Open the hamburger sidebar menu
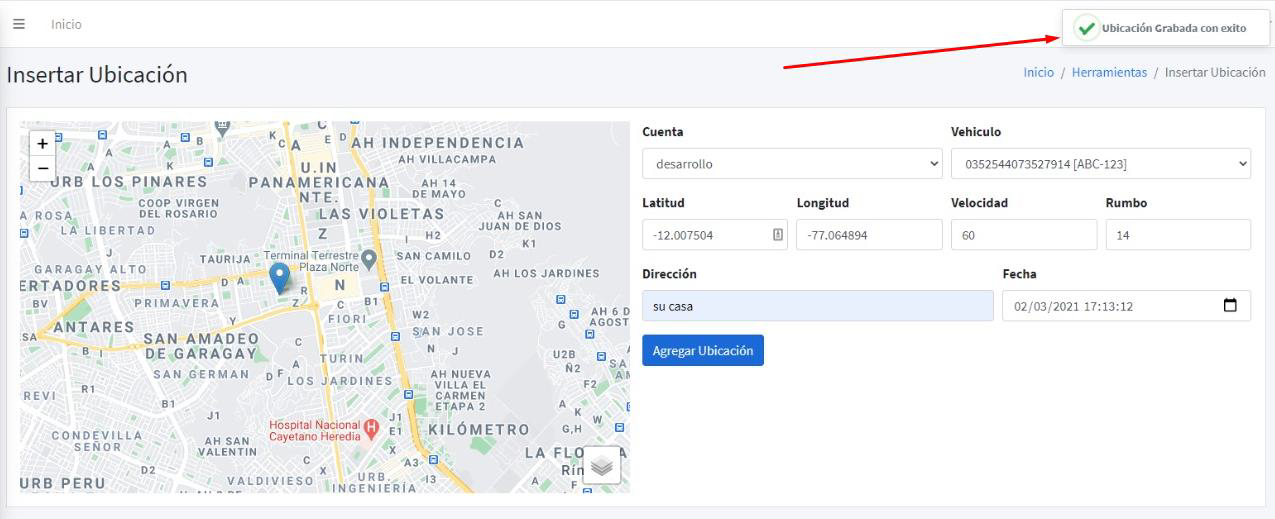Screen dimensions: 1275x519 point(19,24)
